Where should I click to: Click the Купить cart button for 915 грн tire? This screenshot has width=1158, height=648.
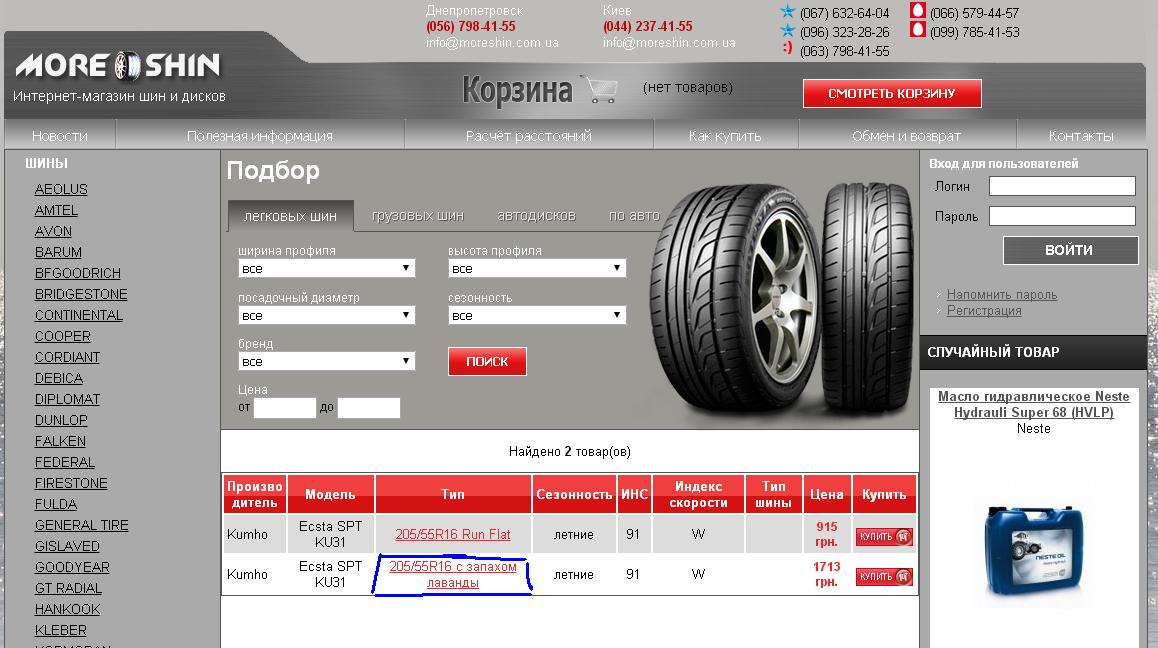point(884,537)
